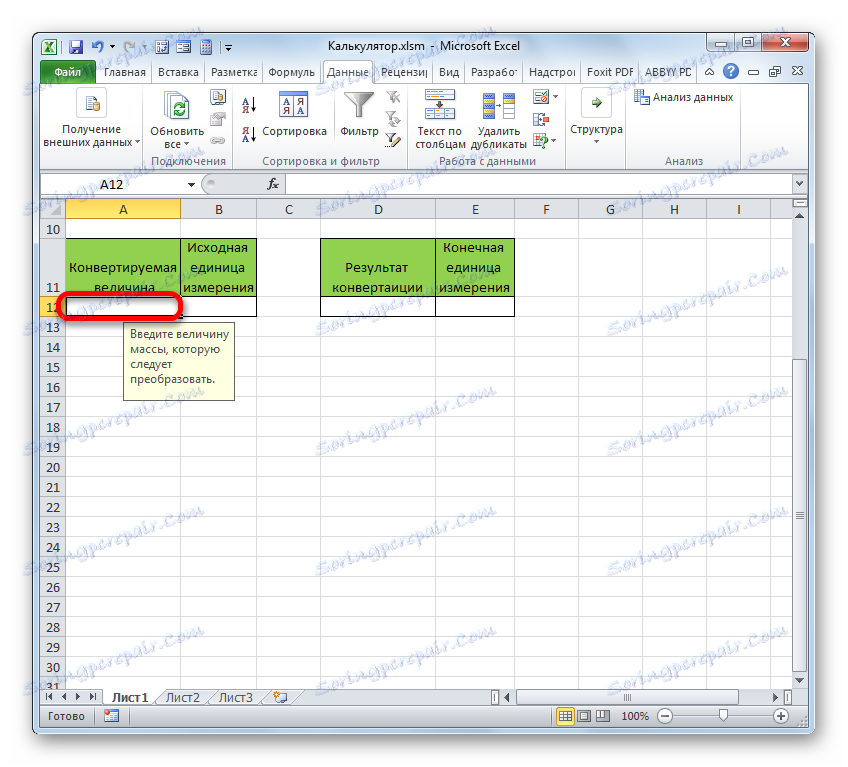Viewport: 848px width, 767px height.
Task: Expand the What-If Analysis dropdown arrow
Action: click(x=554, y=141)
